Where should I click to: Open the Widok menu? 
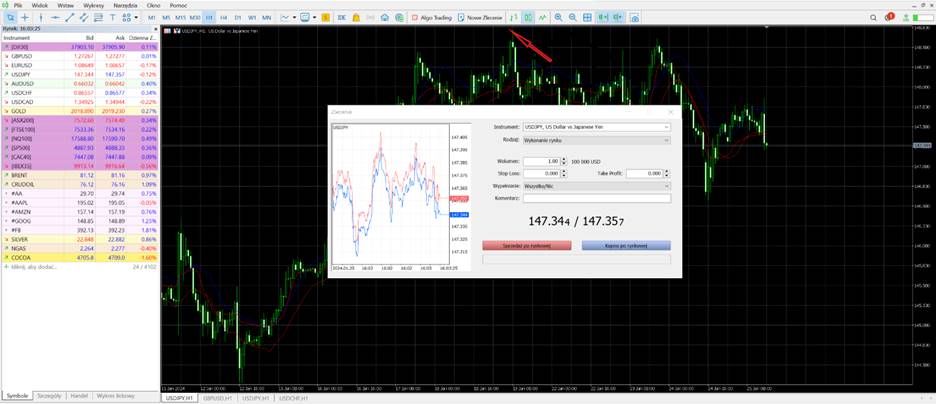pos(39,5)
